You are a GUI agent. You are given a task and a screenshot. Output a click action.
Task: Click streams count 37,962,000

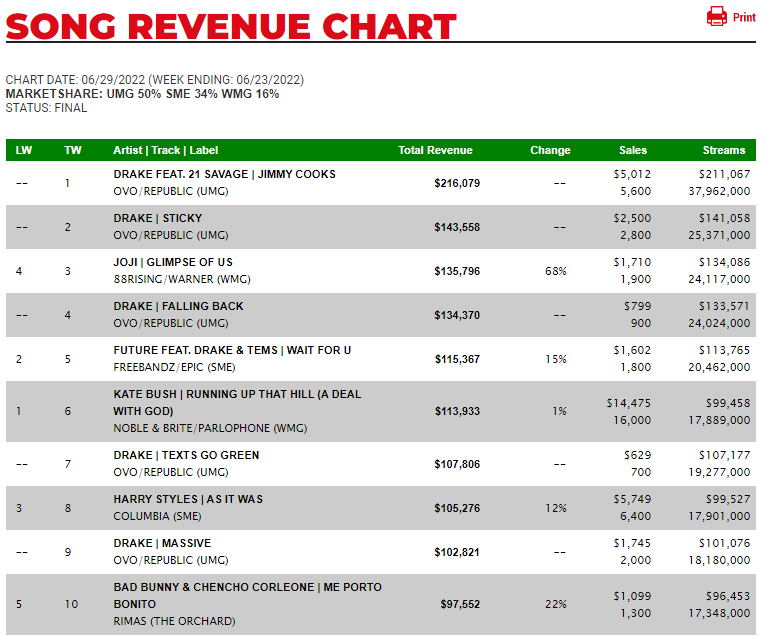coord(719,191)
